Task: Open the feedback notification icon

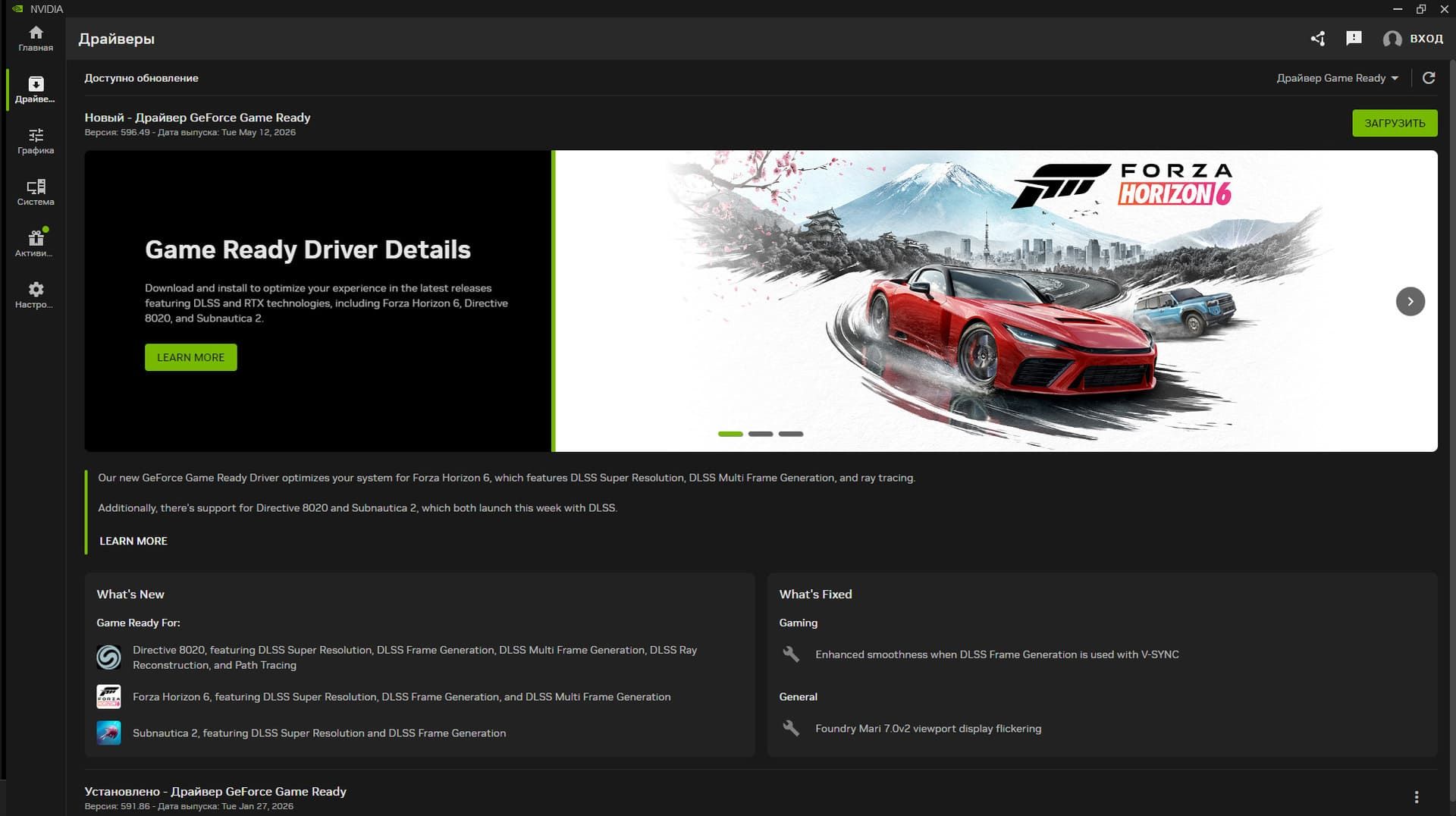Action: pos(1354,39)
